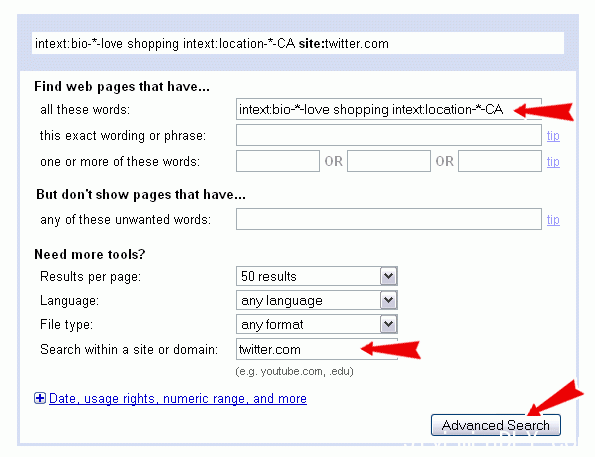Screen dimensions: 595x457
Task: Expand Date, usage rights, numeric range link
Action: tap(178, 399)
